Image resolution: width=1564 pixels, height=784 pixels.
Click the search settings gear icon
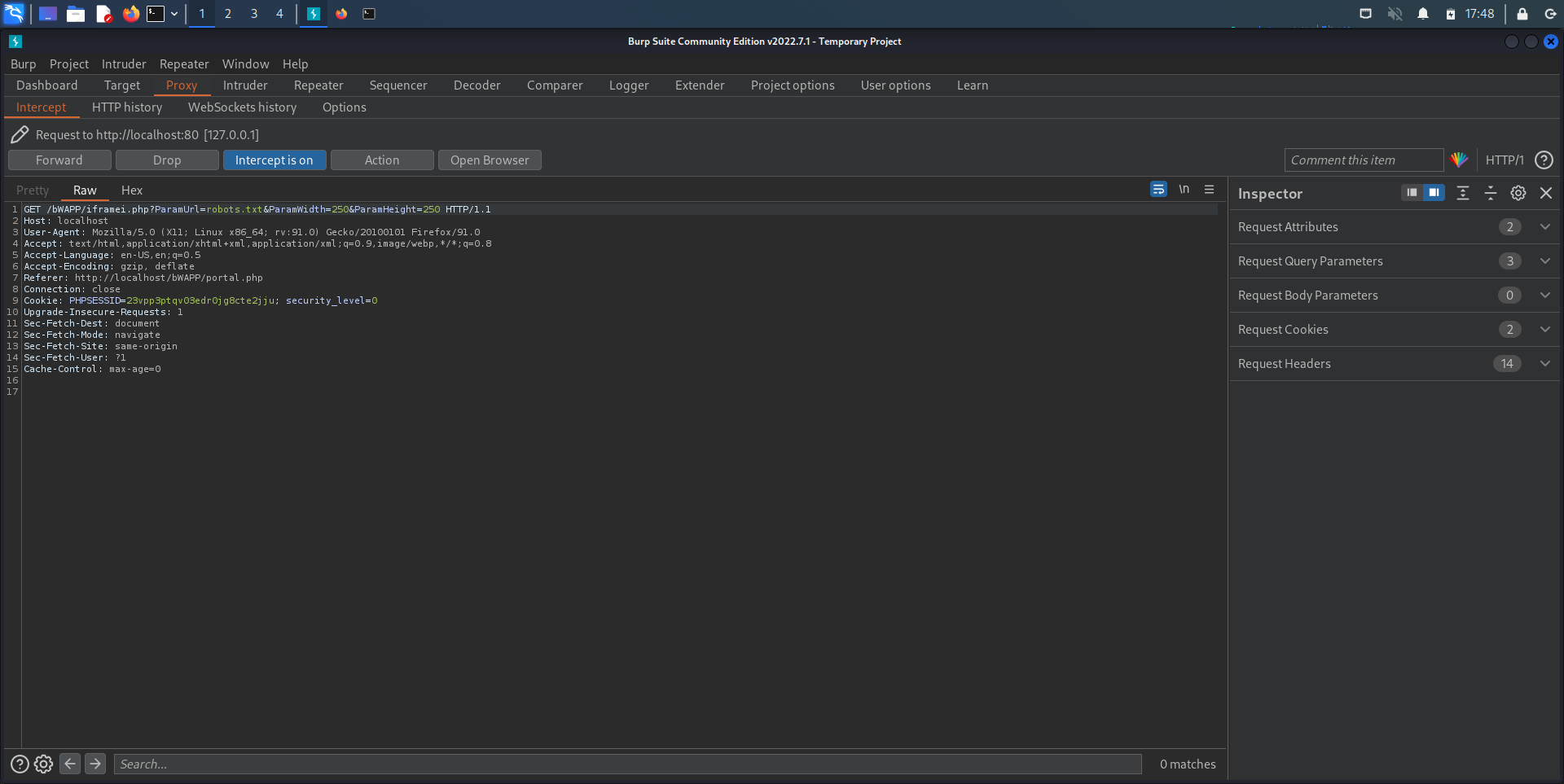coord(44,764)
